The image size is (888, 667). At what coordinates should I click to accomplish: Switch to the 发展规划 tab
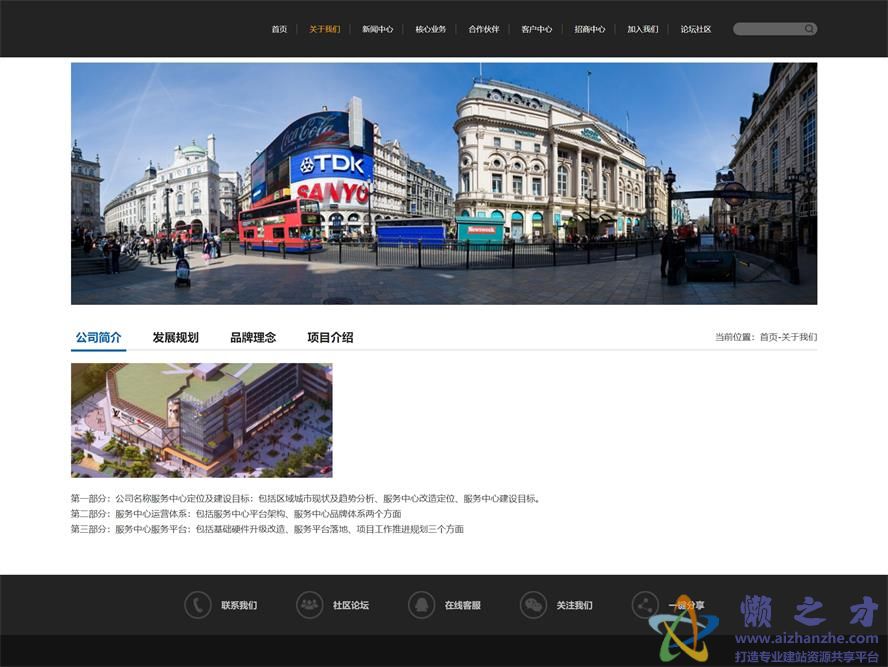click(x=175, y=338)
